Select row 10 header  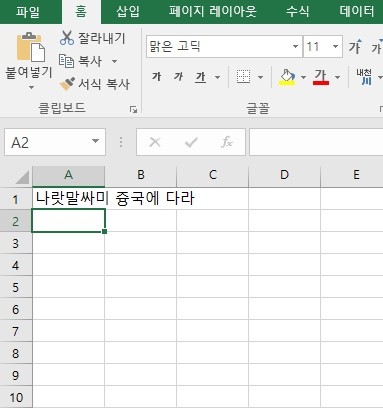pyautogui.click(x=16, y=397)
